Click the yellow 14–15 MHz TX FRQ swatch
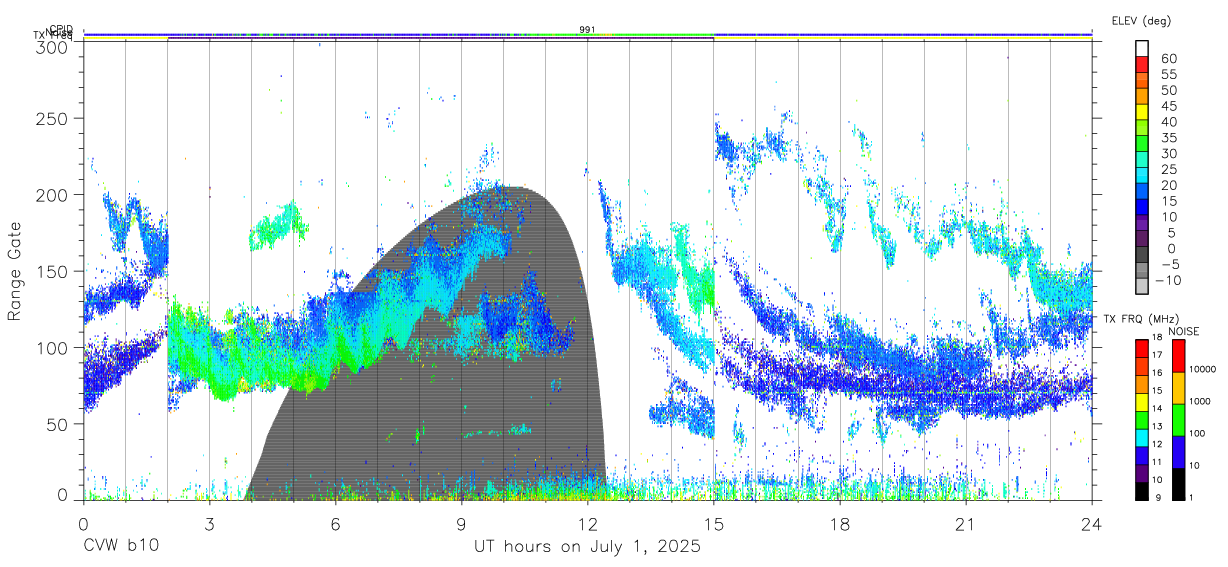Screen dimensions: 1228x567 1142,401
